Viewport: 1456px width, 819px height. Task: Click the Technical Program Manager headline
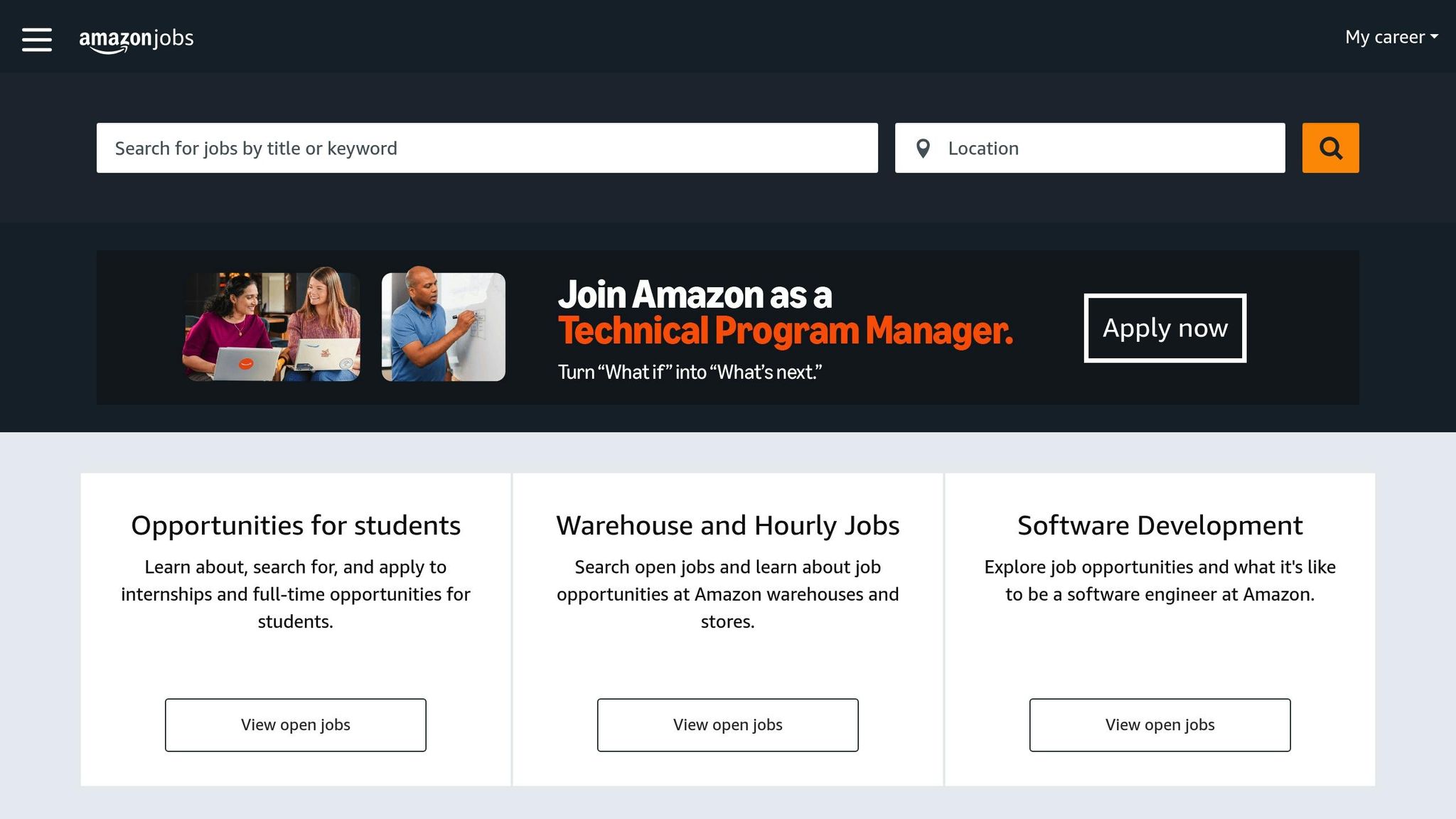785,331
